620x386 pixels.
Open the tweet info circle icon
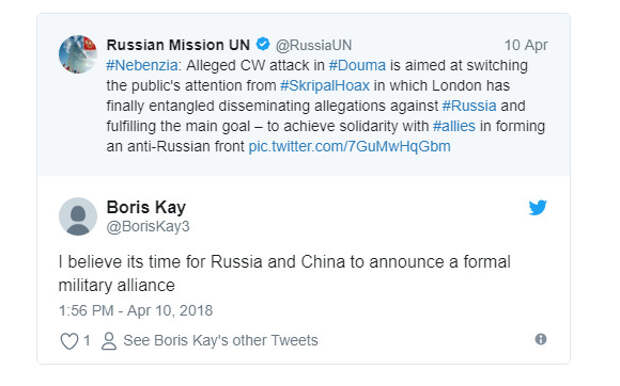[541, 339]
